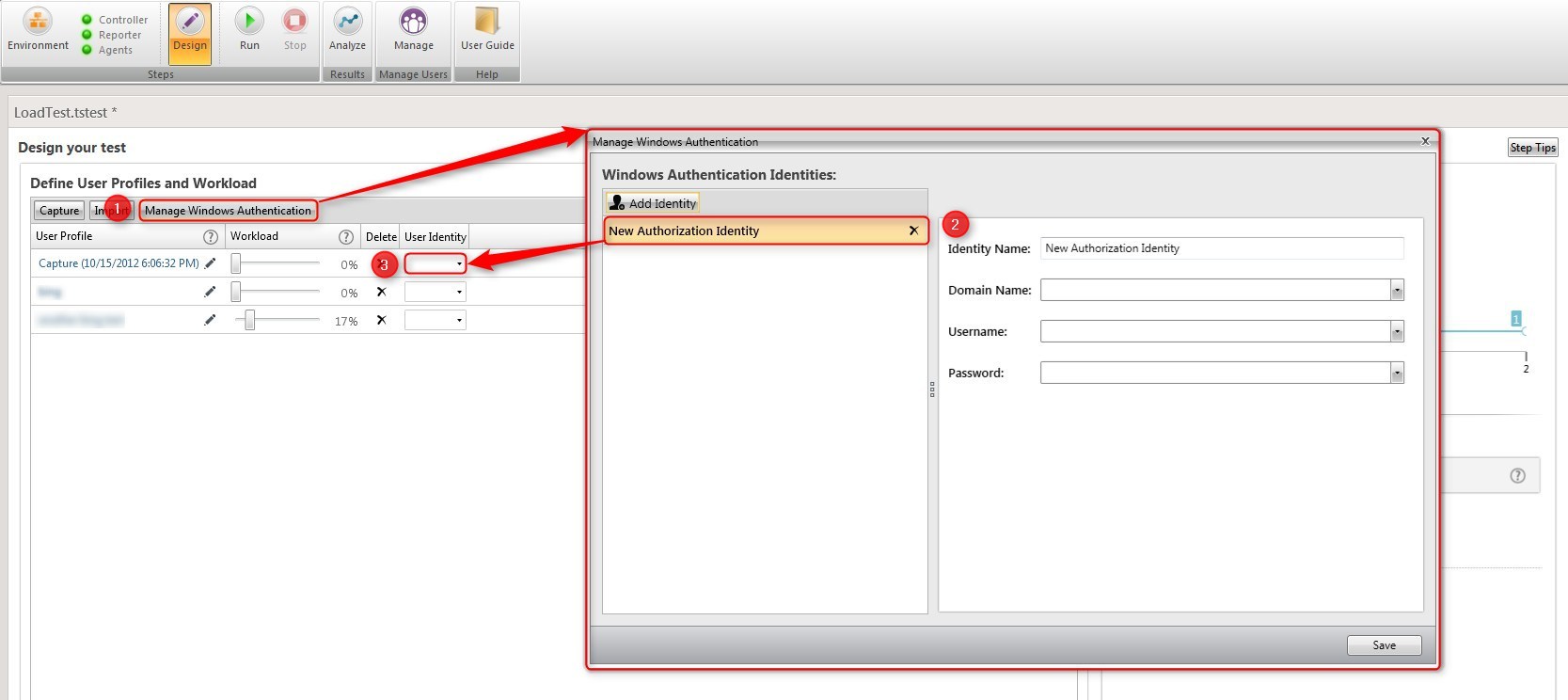1568x700 pixels.
Task: Click the User Identity column header
Action: pyautogui.click(x=436, y=237)
